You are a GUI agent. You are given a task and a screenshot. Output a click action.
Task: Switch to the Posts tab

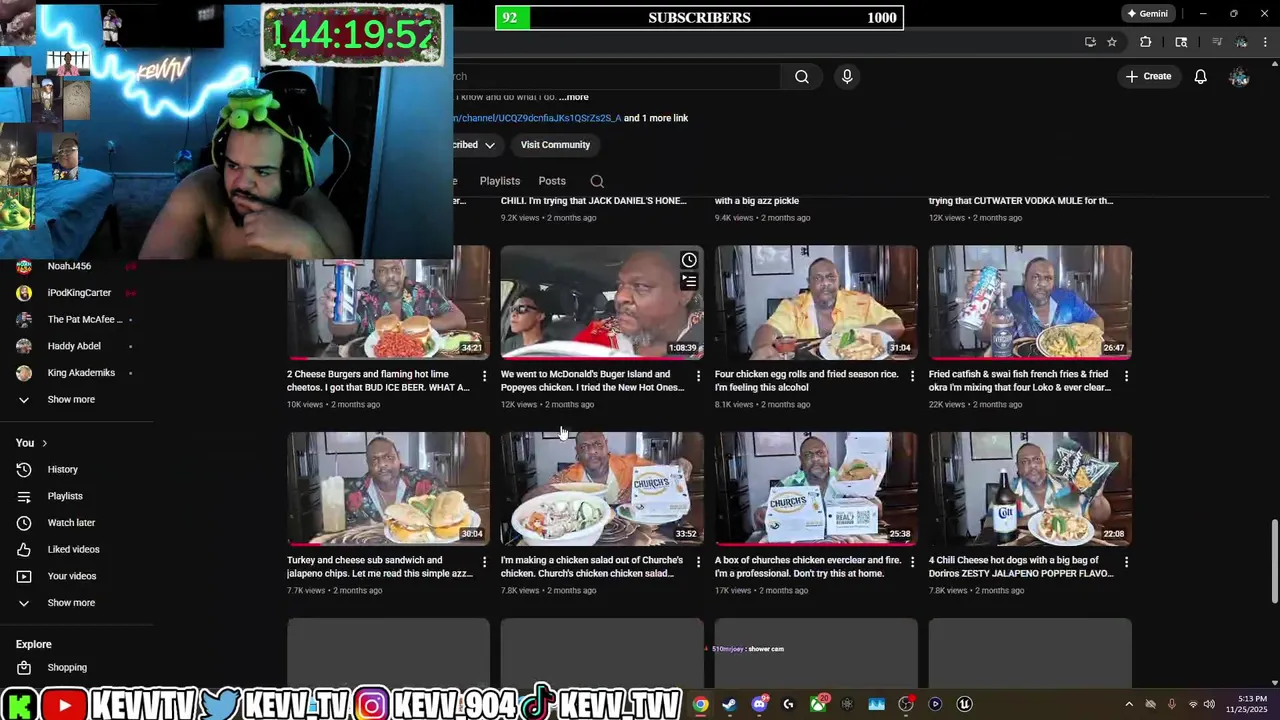(x=552, y=181)
